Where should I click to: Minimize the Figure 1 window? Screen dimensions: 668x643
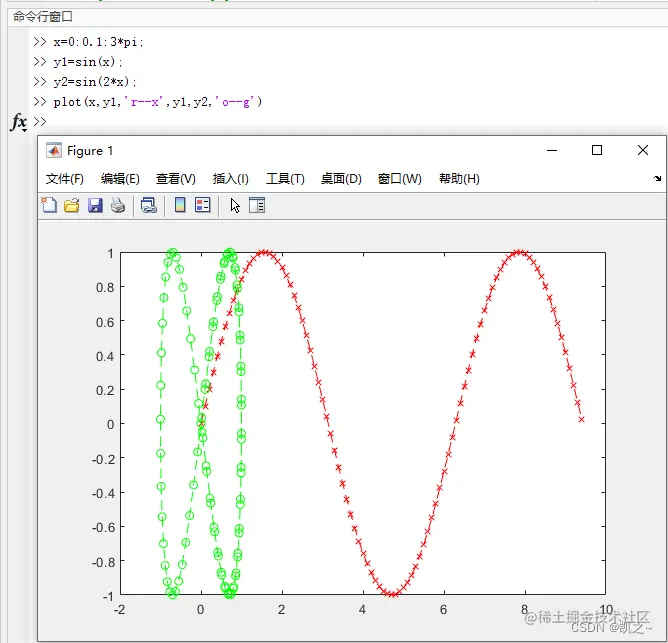(552, 150)
